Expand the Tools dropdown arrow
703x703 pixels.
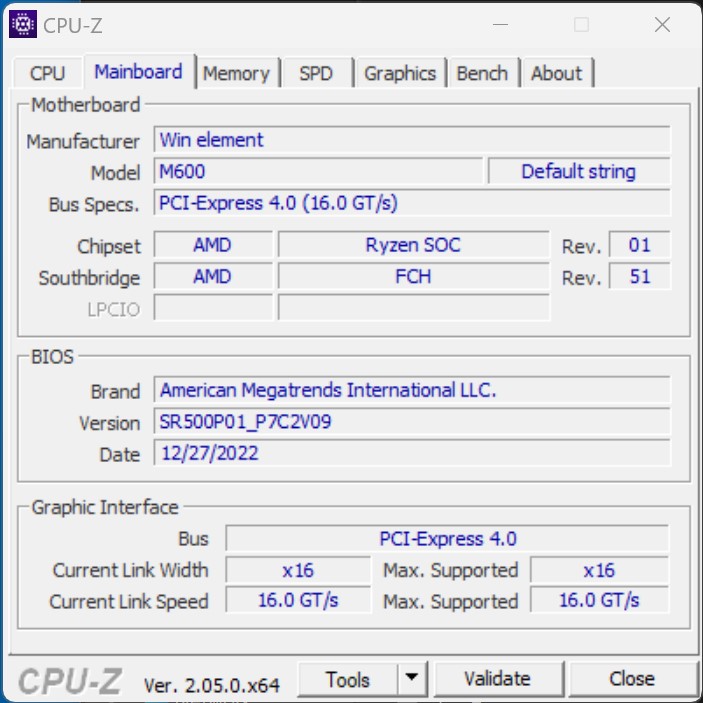tap(412, 678)
